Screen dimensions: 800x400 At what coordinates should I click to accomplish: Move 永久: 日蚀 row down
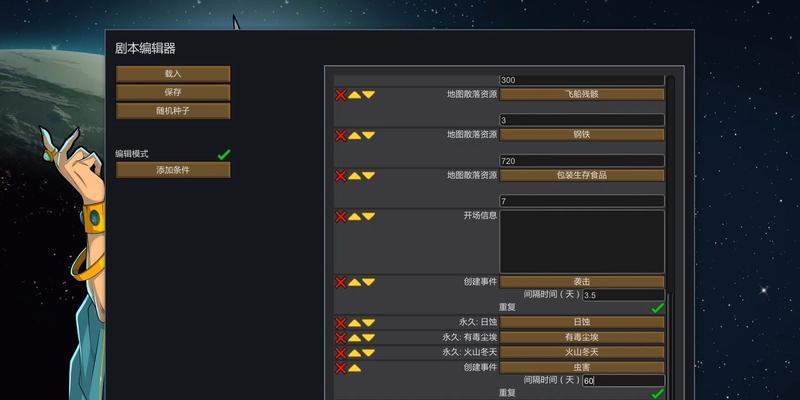[368, 322]
